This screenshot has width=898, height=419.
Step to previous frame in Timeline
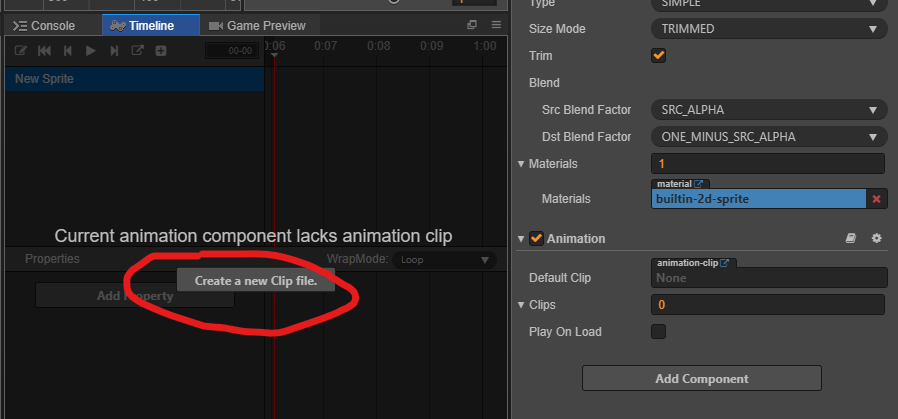(68, 50)
